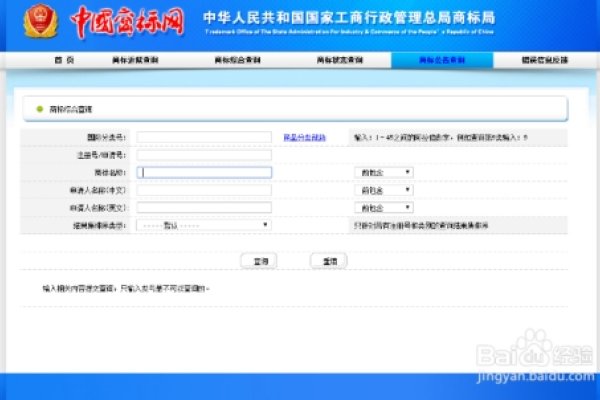
Task: Click the 申请人名称(英文) input field
Action: coord(204,208)
